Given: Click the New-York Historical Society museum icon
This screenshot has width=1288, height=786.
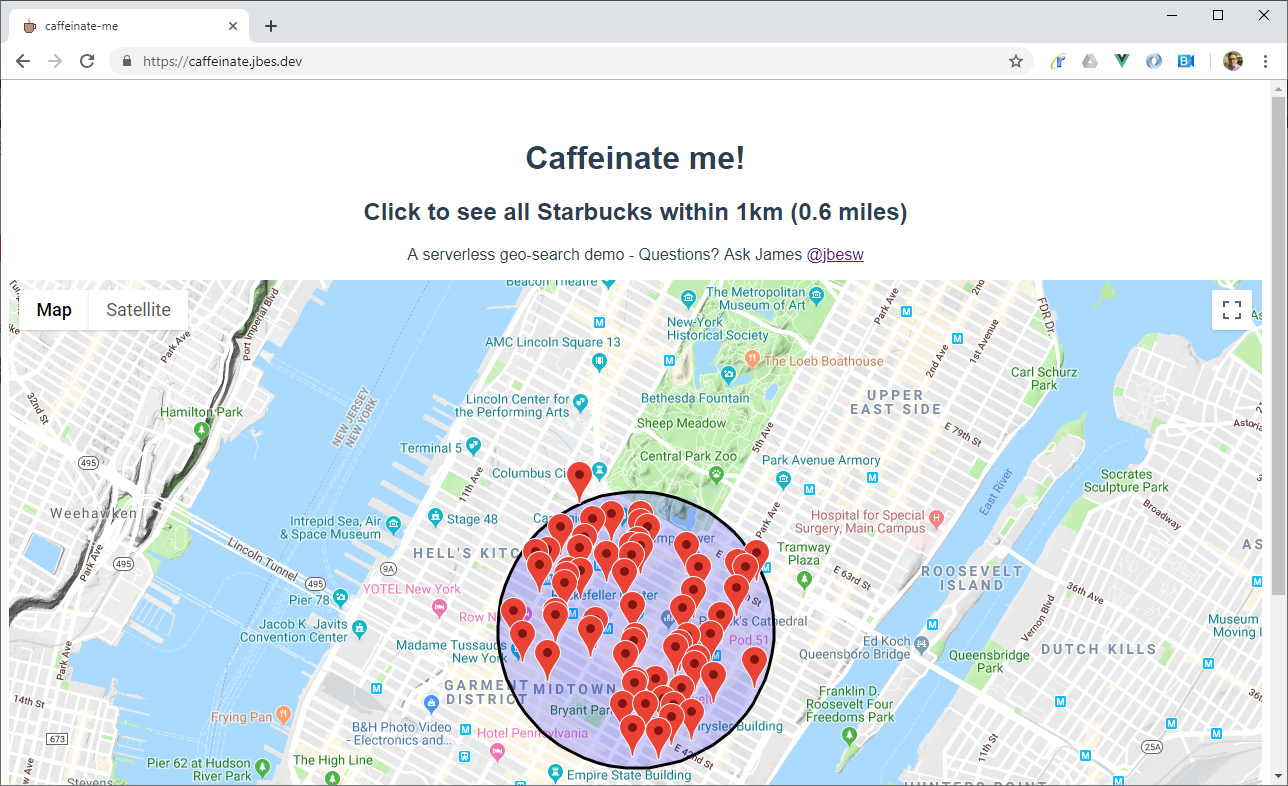Looking at the screenshot, I should 688,298.
